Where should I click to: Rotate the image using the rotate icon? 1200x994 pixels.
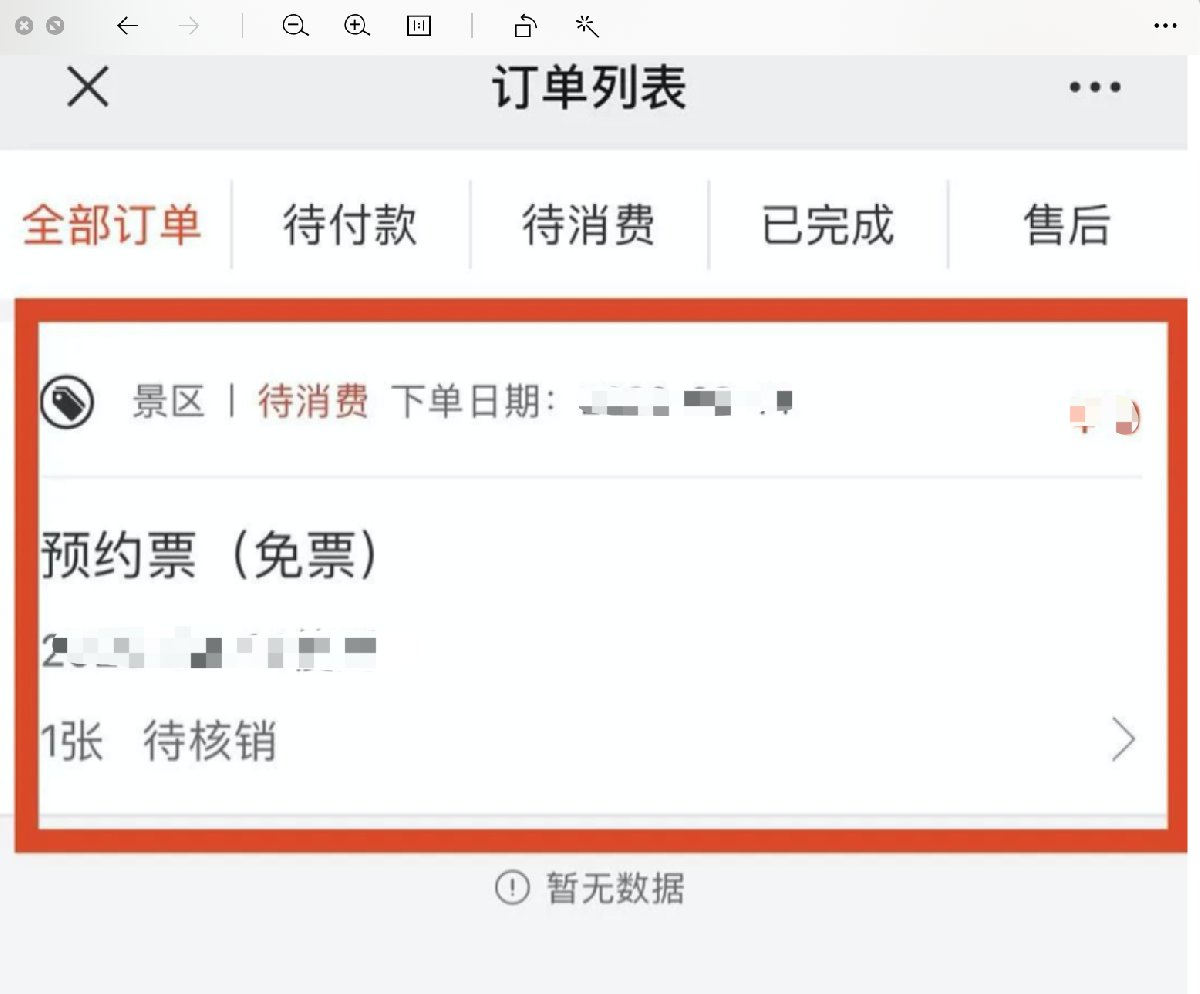click(526, 27)
